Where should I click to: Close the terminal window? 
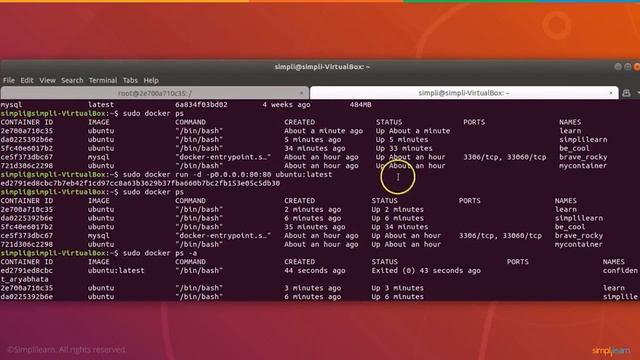pos(637,67)
